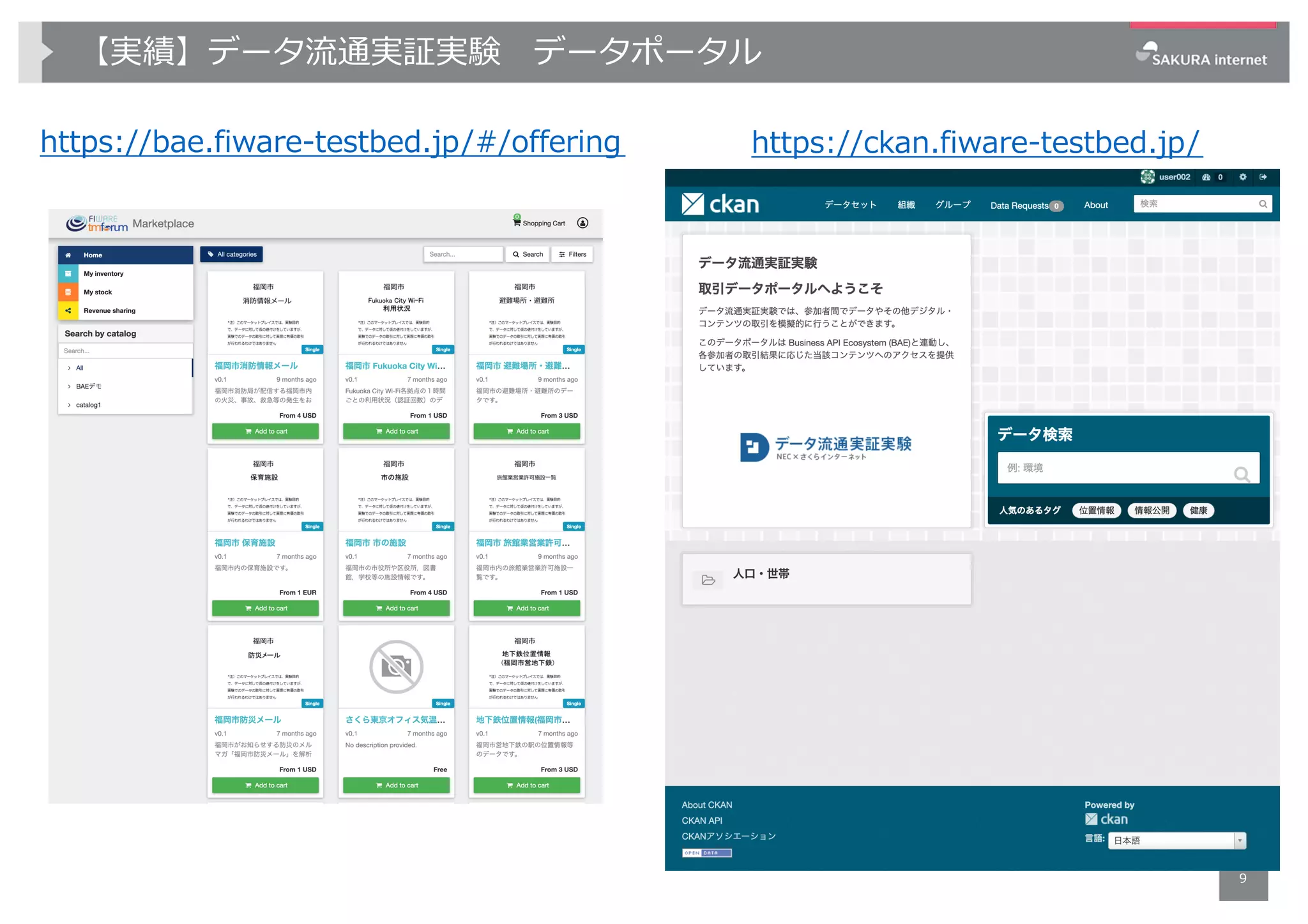The width and height of the screenshot is (1308, 924).
Task: Click the Marketplace offering Search field
Action: click(x=463, y=254)
